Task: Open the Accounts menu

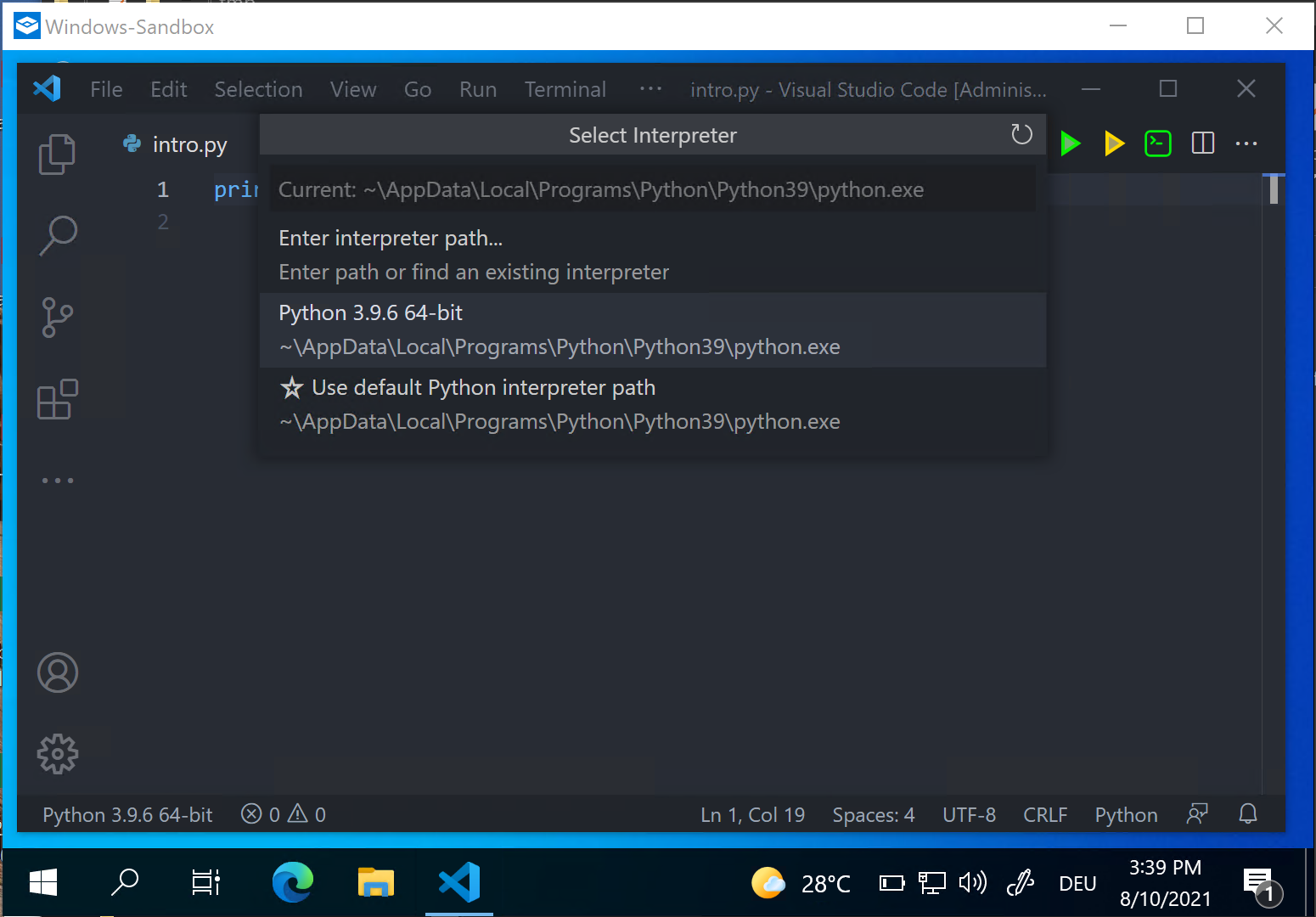Action: click(x=57, y=672)
